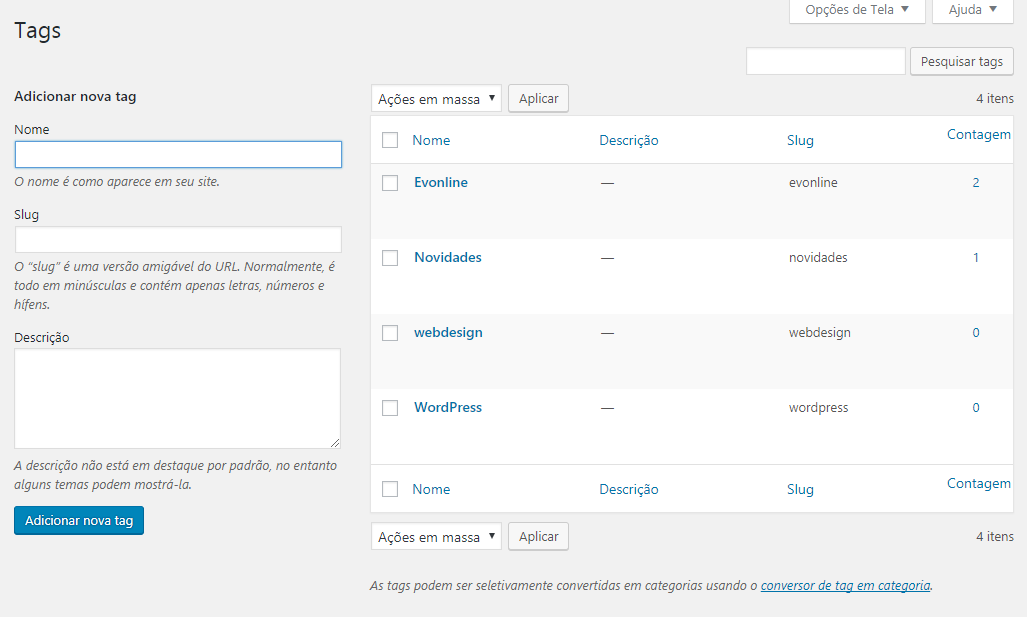Click the Pesquisar tags button

[962, 61]
